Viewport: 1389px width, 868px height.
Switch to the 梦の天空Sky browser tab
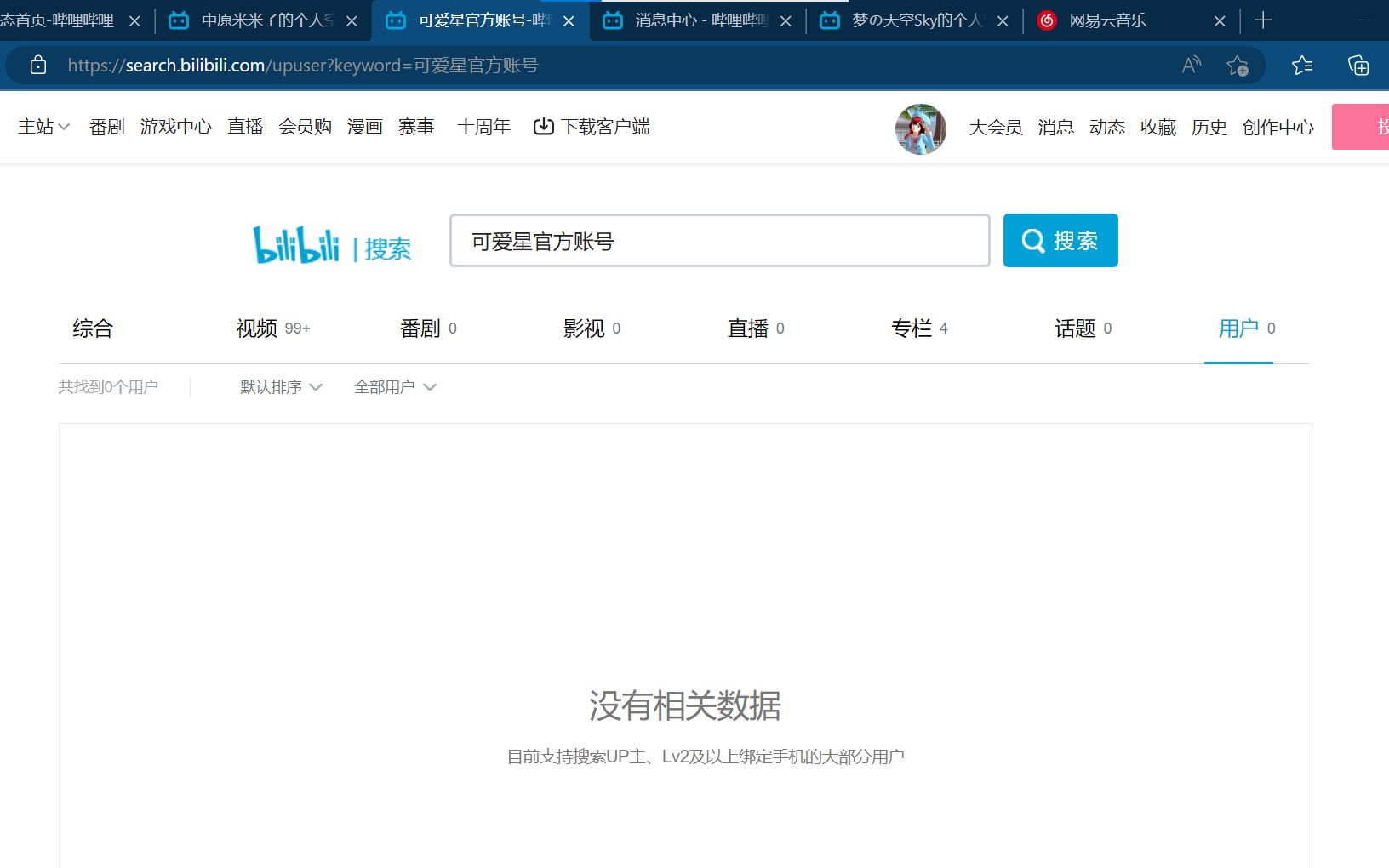914,20
